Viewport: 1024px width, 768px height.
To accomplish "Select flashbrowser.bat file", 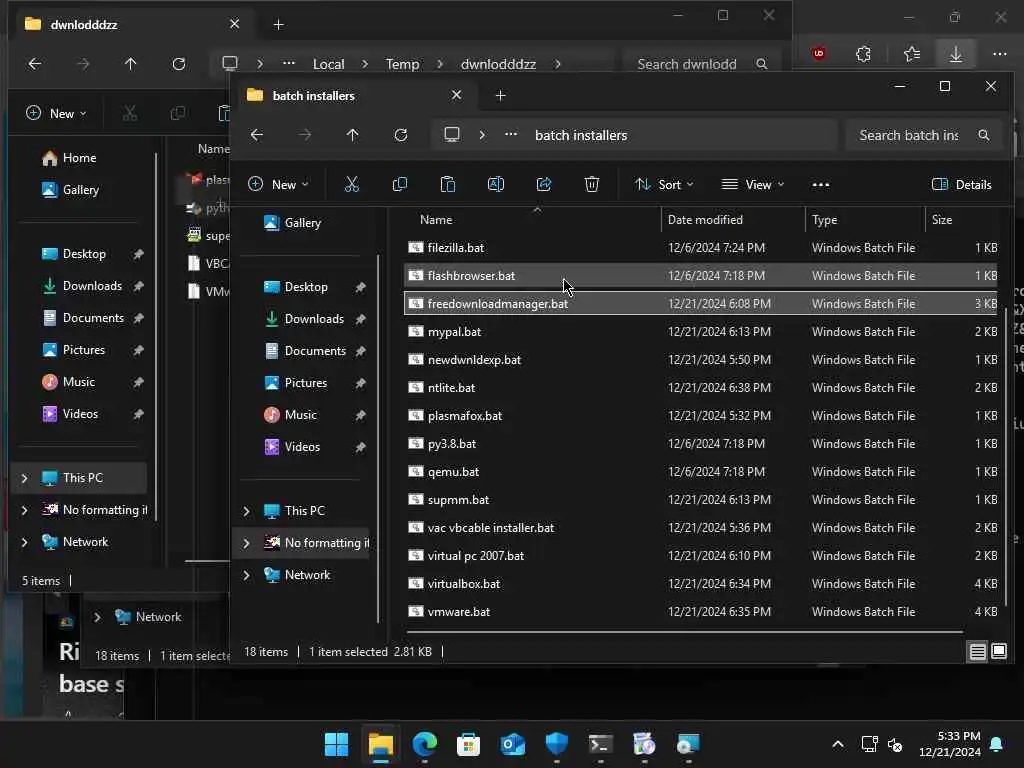I will click(701, 276).
